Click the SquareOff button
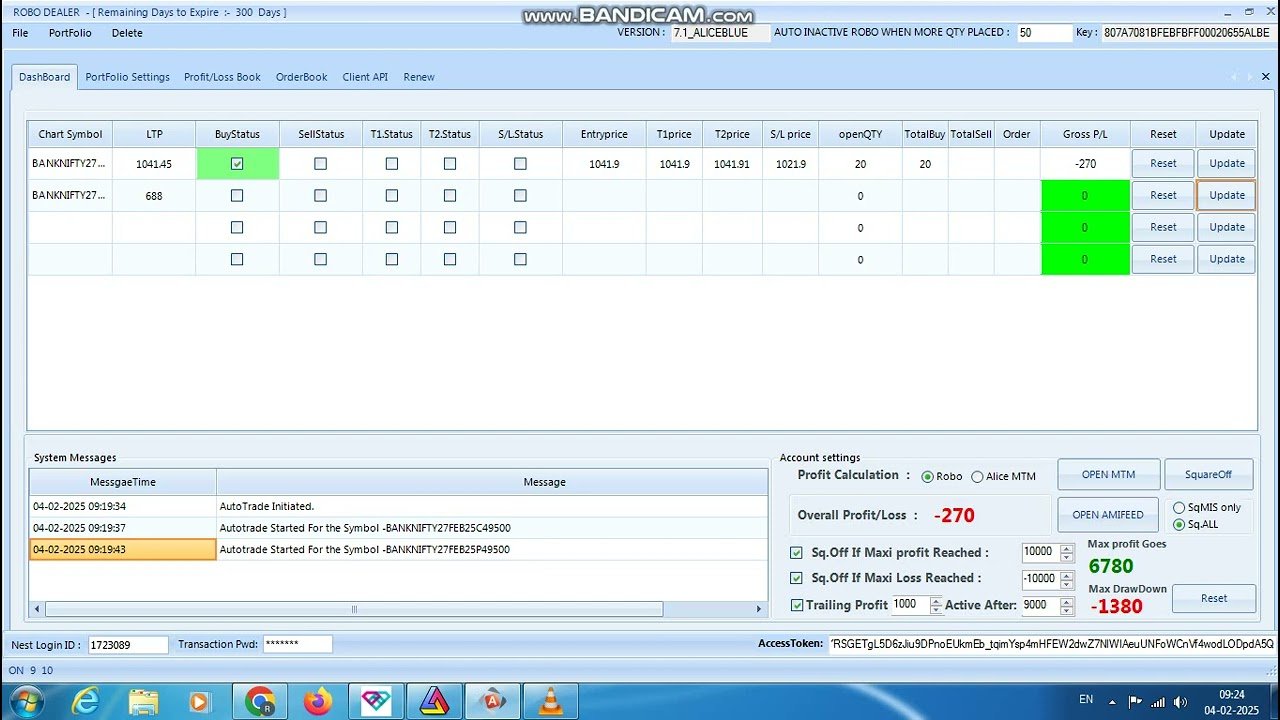This screenshot has width=1280, height=720. tap(1208, 475)
